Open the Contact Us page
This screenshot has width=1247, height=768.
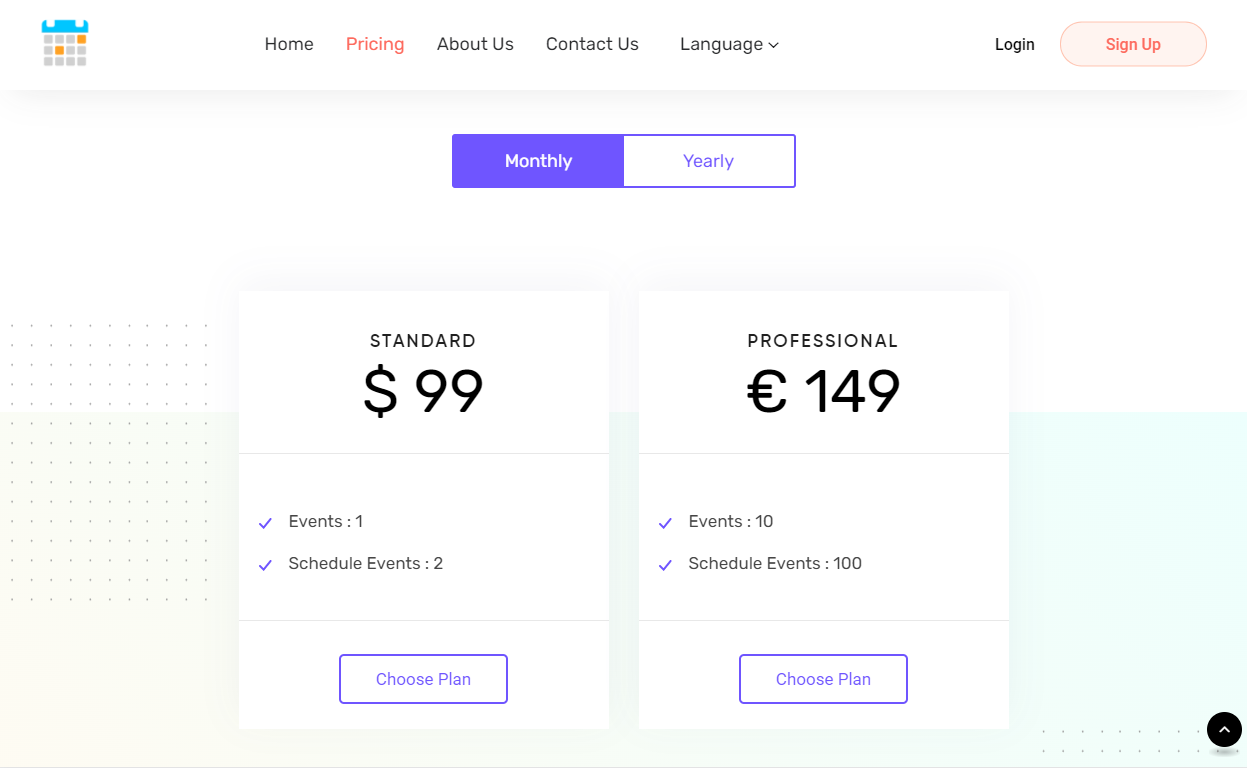(x=592, y=44)
